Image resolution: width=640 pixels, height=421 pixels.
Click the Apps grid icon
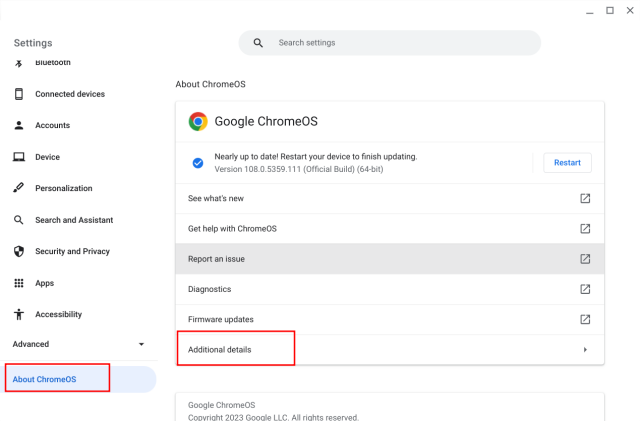tap(19, 283)
